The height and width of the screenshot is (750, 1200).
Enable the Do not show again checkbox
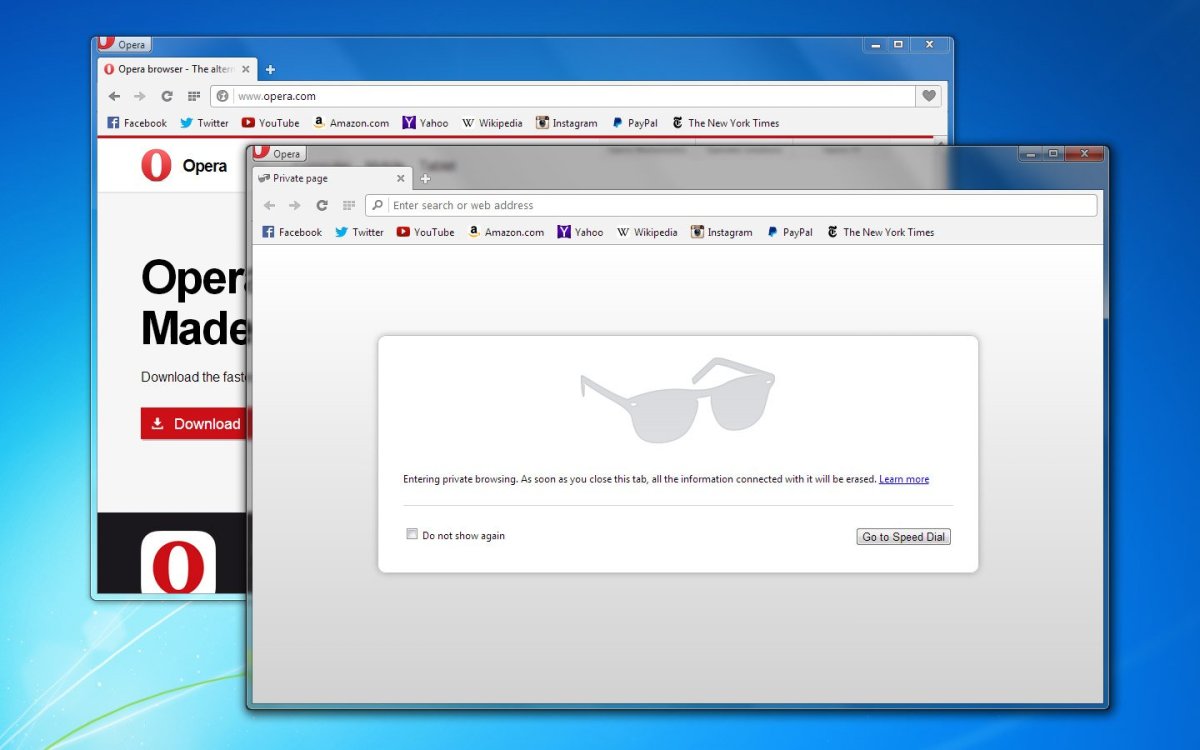pos(412,534)
